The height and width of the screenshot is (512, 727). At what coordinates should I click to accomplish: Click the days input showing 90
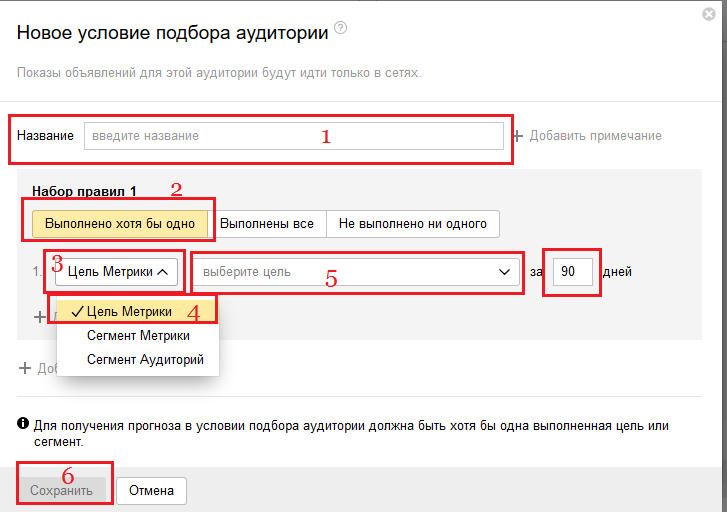[572, 272]
